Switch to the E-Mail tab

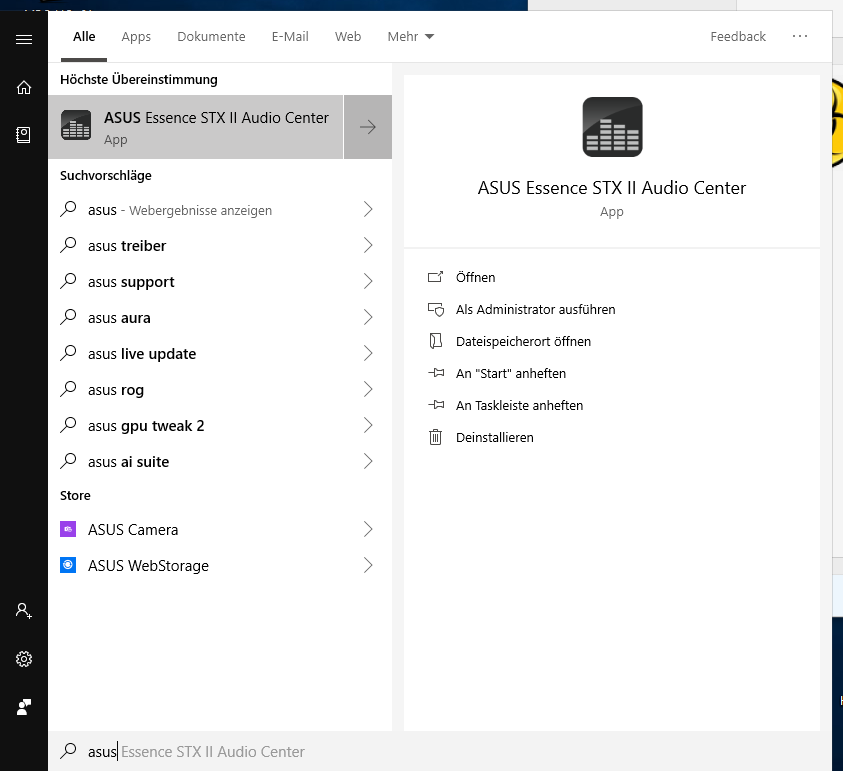pyautogui.click(x=290, y=37)
